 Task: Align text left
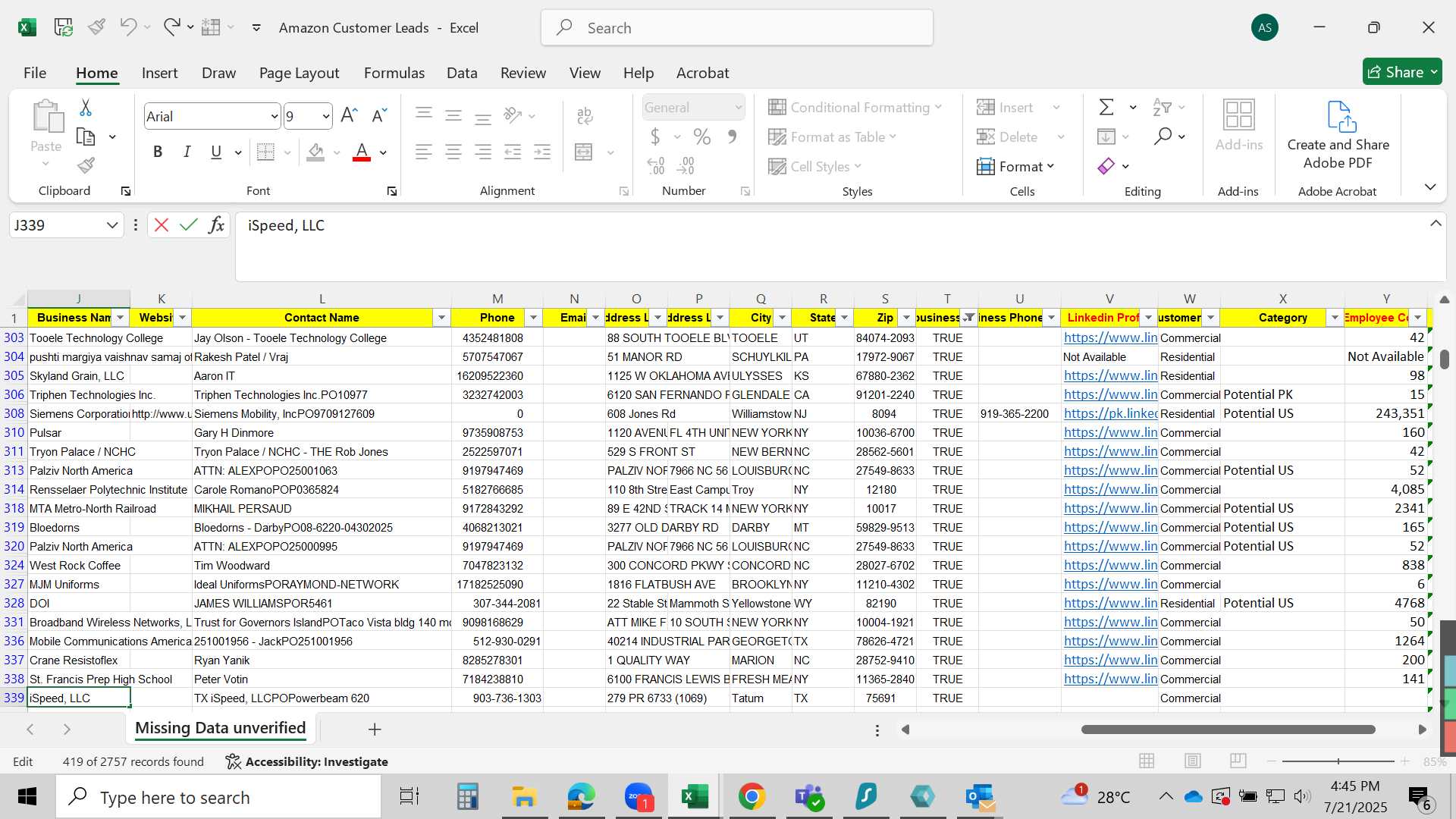point(424,152)
